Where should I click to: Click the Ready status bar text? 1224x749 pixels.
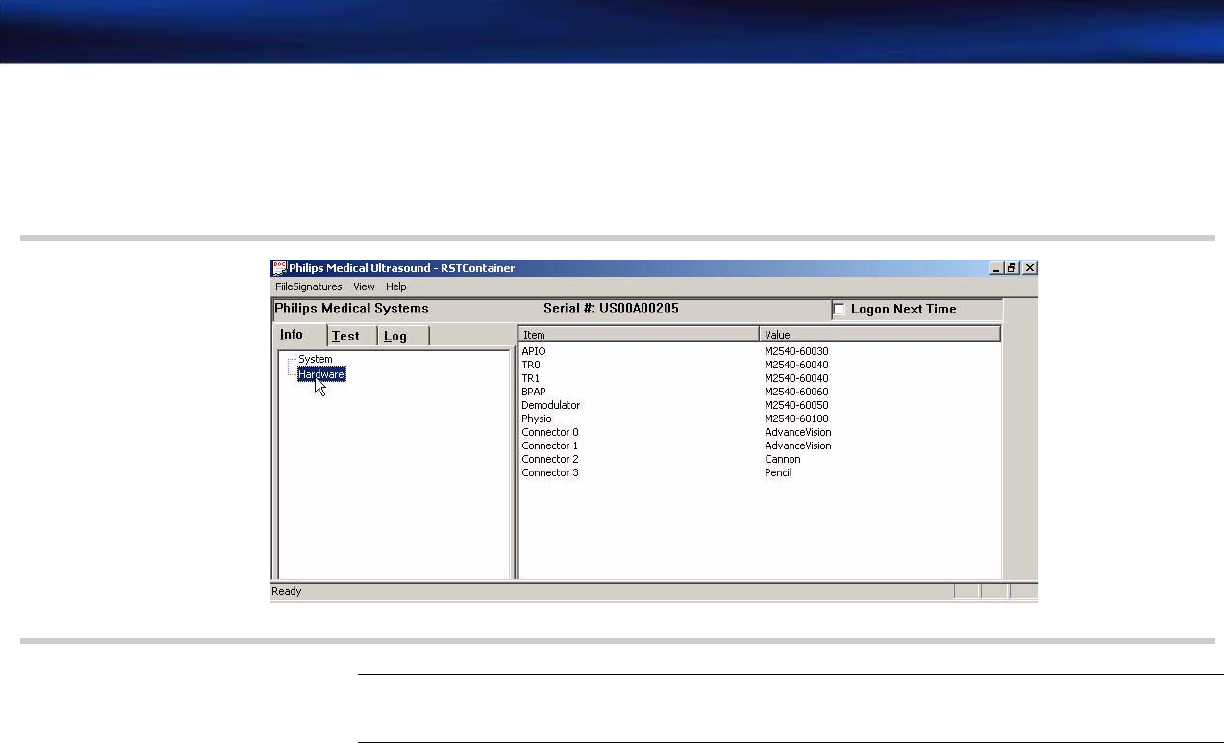[x=286, y=592]
